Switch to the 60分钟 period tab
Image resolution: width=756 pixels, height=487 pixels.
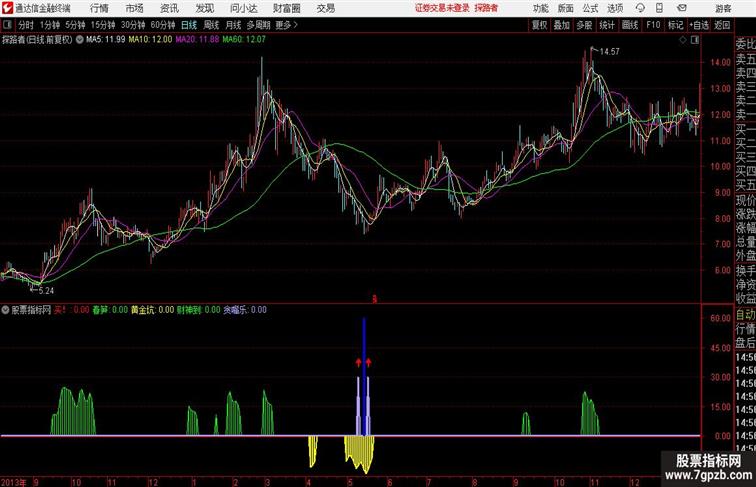pos(163,25)
